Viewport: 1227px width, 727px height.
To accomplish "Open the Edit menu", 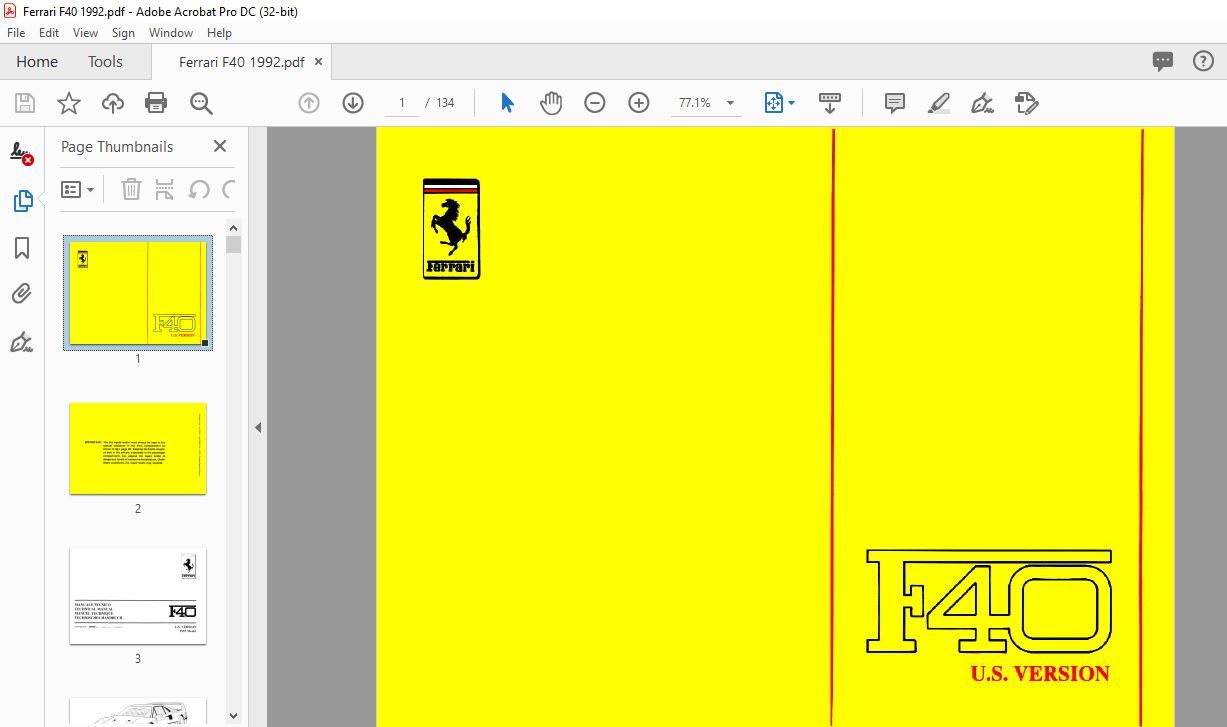I will 49,33.
